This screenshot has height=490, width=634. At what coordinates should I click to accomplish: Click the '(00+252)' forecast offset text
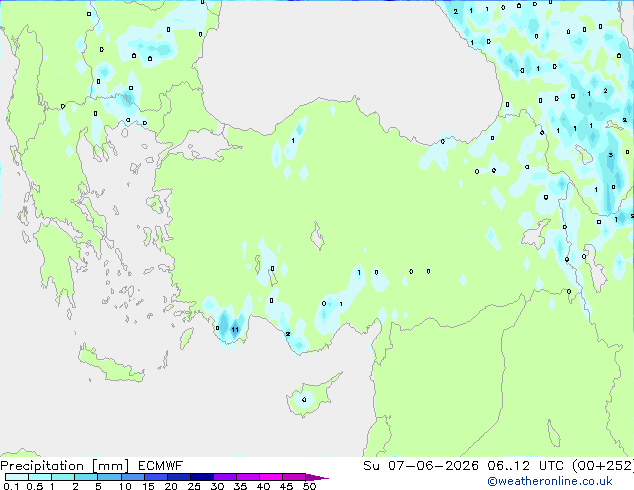pyautogui.click(x=603, y=466)
